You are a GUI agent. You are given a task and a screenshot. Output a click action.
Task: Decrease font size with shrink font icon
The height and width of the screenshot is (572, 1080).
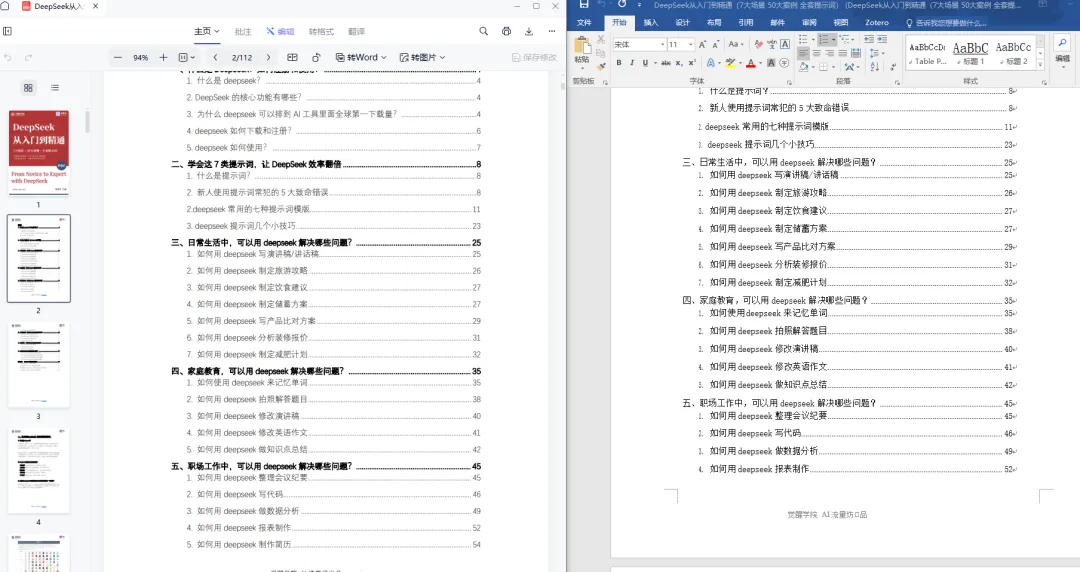click(716, 44)
